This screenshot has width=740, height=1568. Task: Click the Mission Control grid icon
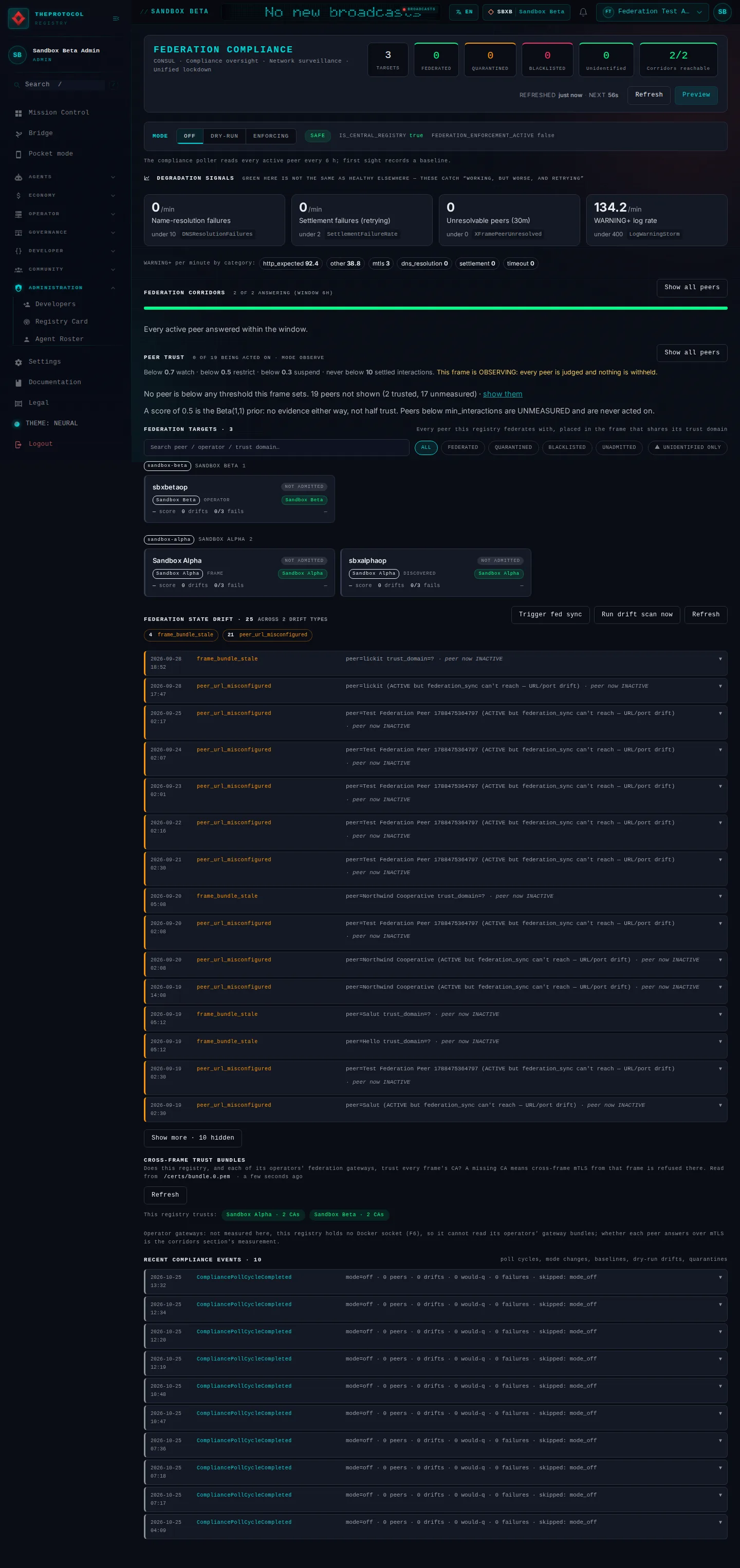[18, 112]
